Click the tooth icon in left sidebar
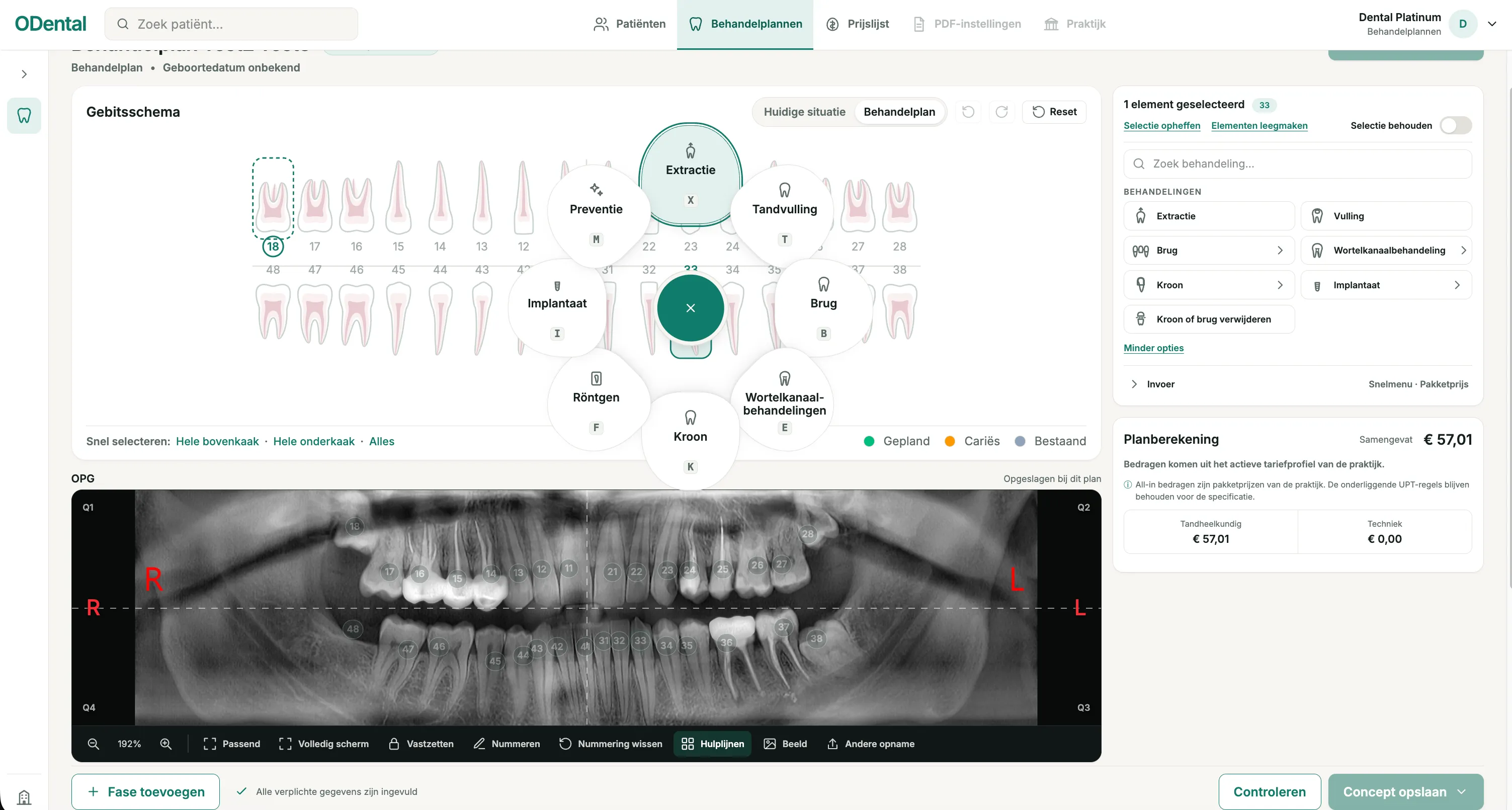The height and width of the screenshot is (810, 1512). pos(24,115)
